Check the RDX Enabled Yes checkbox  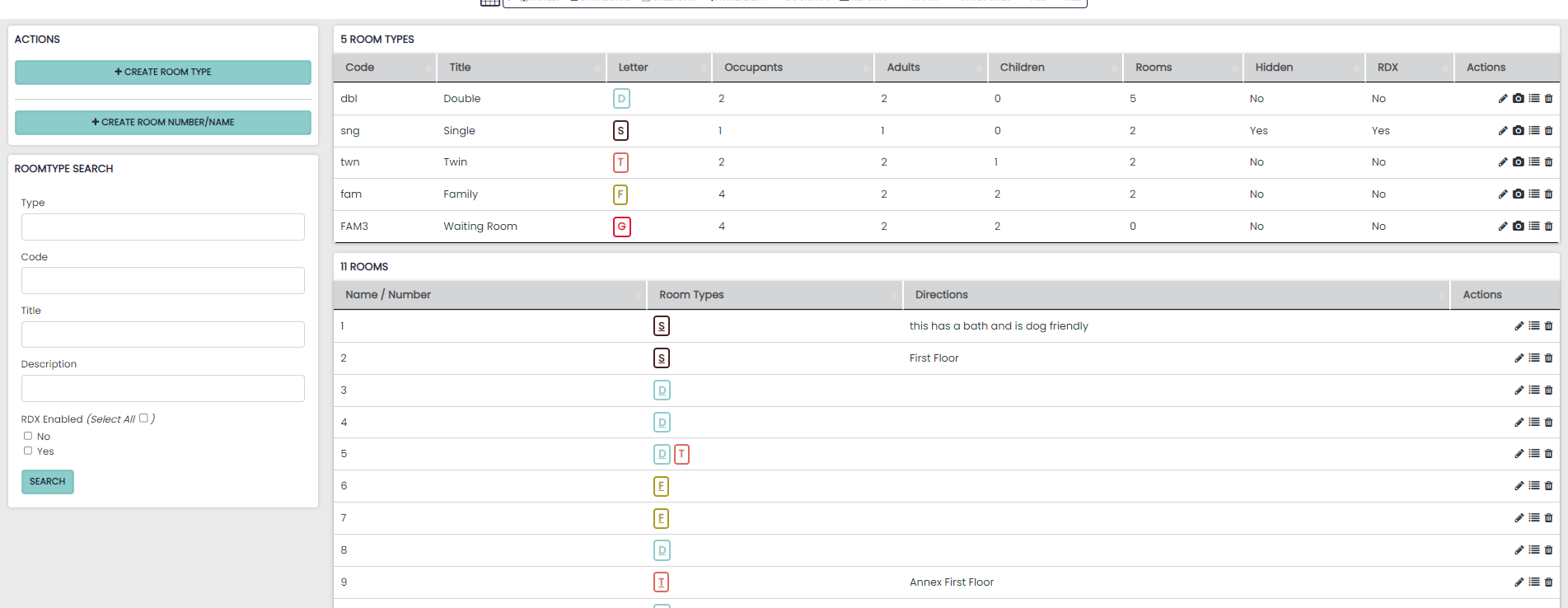click(x=28, y=451)
